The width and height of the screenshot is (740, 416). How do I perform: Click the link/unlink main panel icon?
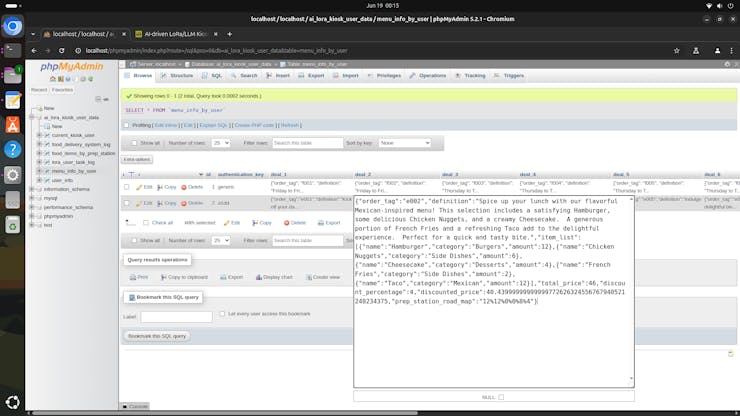[x=106, y=99]
